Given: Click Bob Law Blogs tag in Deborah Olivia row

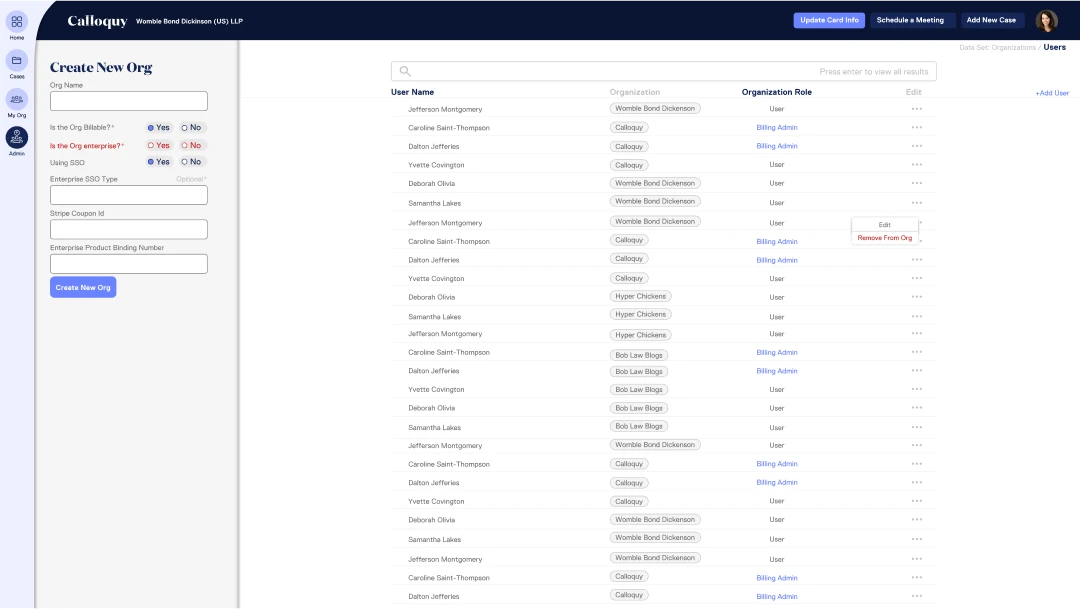Looking at the screenshot, I should 638,408.
